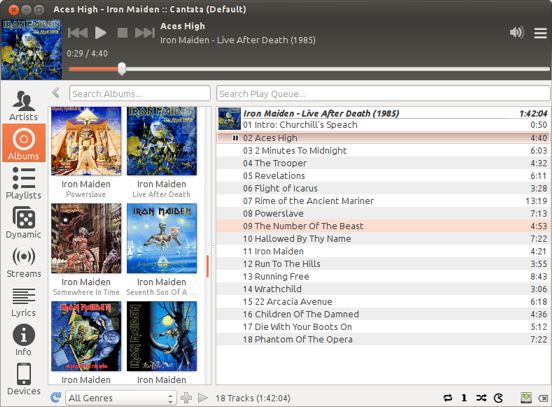
Task: Show the Lyrics panel
Action: click(x=24, y=301)
